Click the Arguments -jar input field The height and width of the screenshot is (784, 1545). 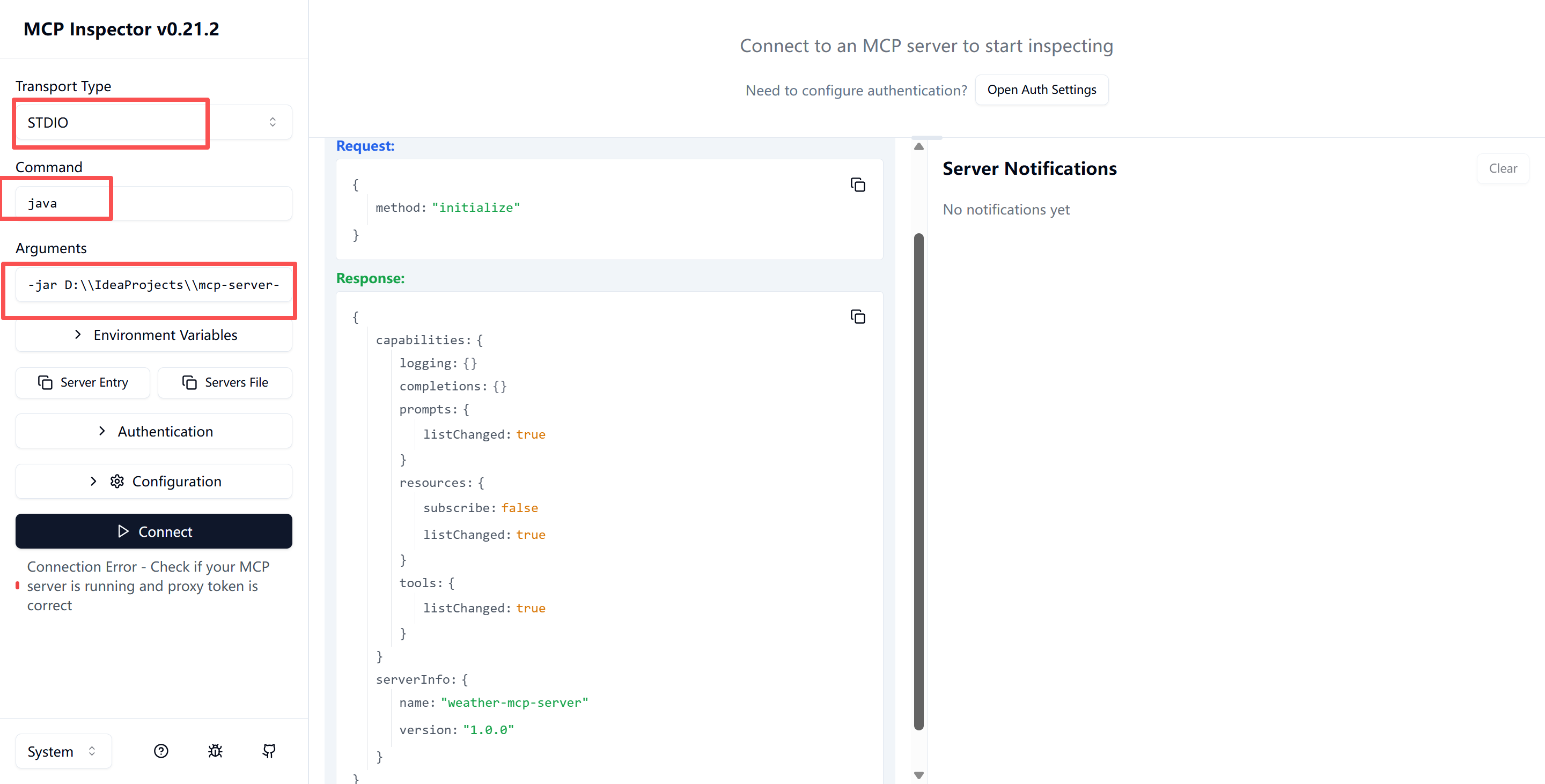coord(153,285)
